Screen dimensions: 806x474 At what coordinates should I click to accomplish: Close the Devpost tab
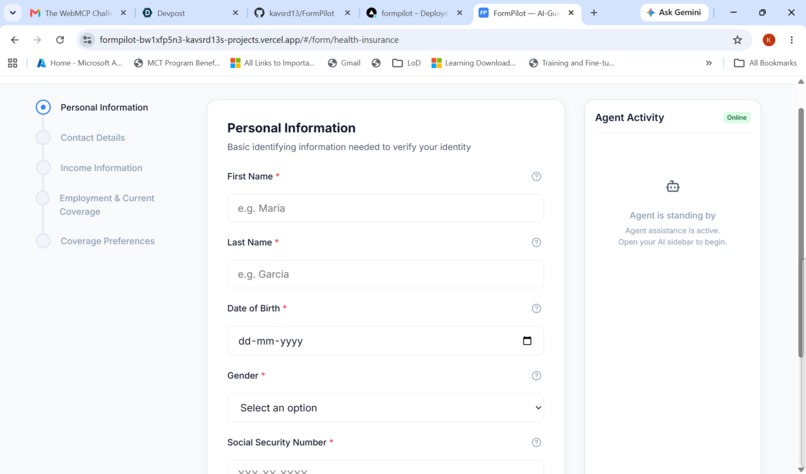point(235,13)
